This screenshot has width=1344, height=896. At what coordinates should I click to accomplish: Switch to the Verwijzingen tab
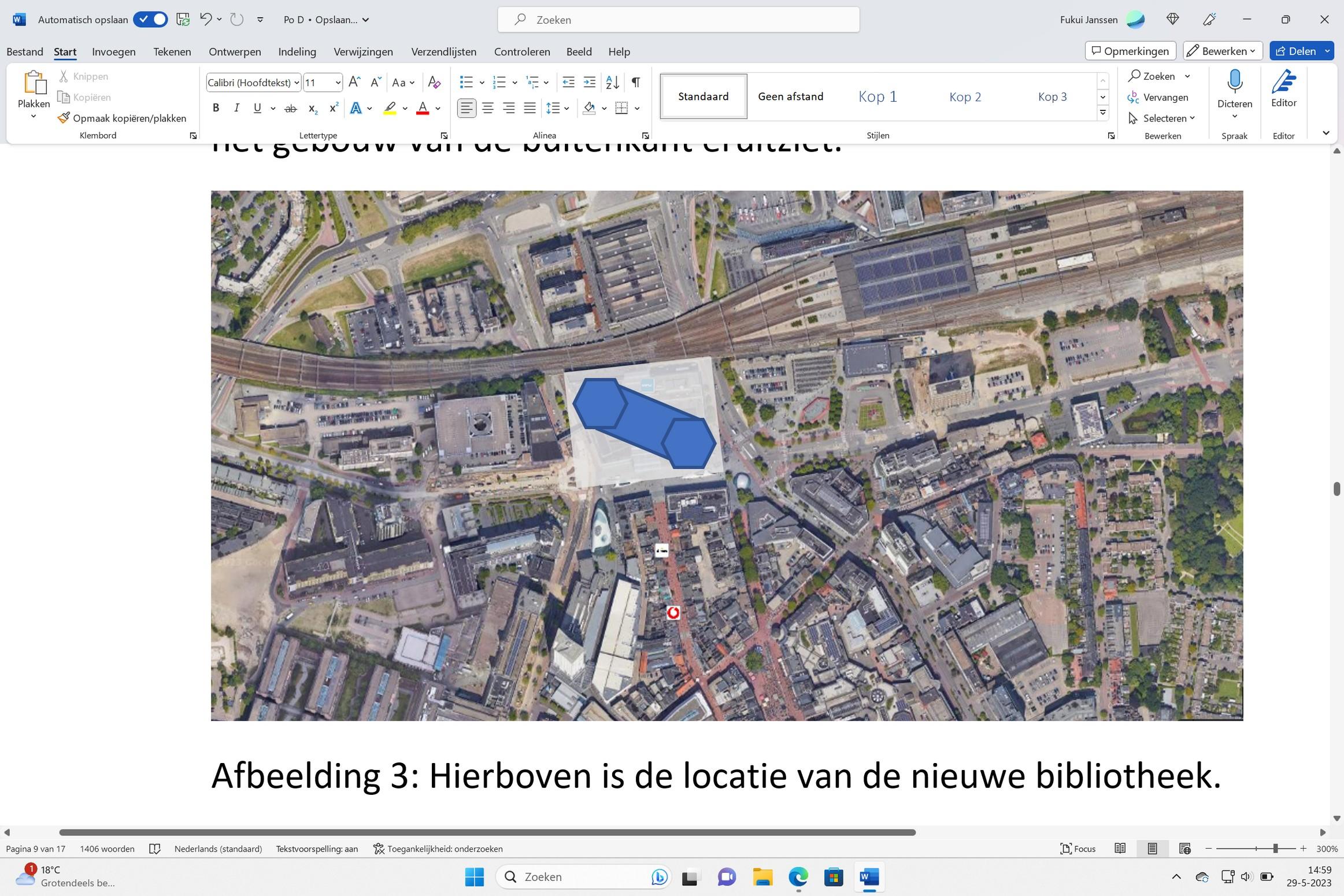363,51
